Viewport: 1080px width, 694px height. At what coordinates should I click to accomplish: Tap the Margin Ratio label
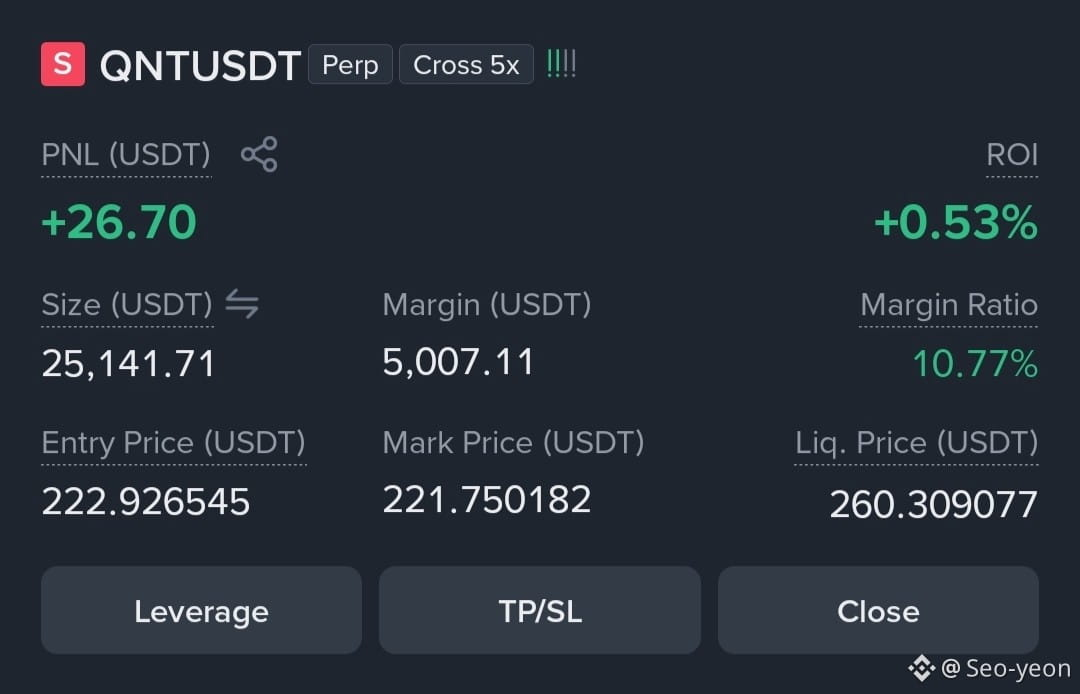coord(948,304)
